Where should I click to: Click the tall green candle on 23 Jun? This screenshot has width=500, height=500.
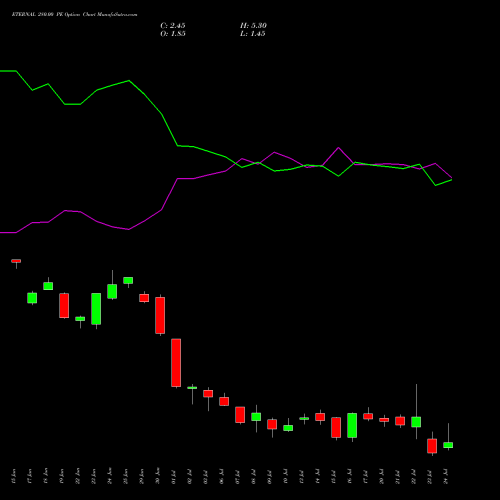[x=96, y=309]
